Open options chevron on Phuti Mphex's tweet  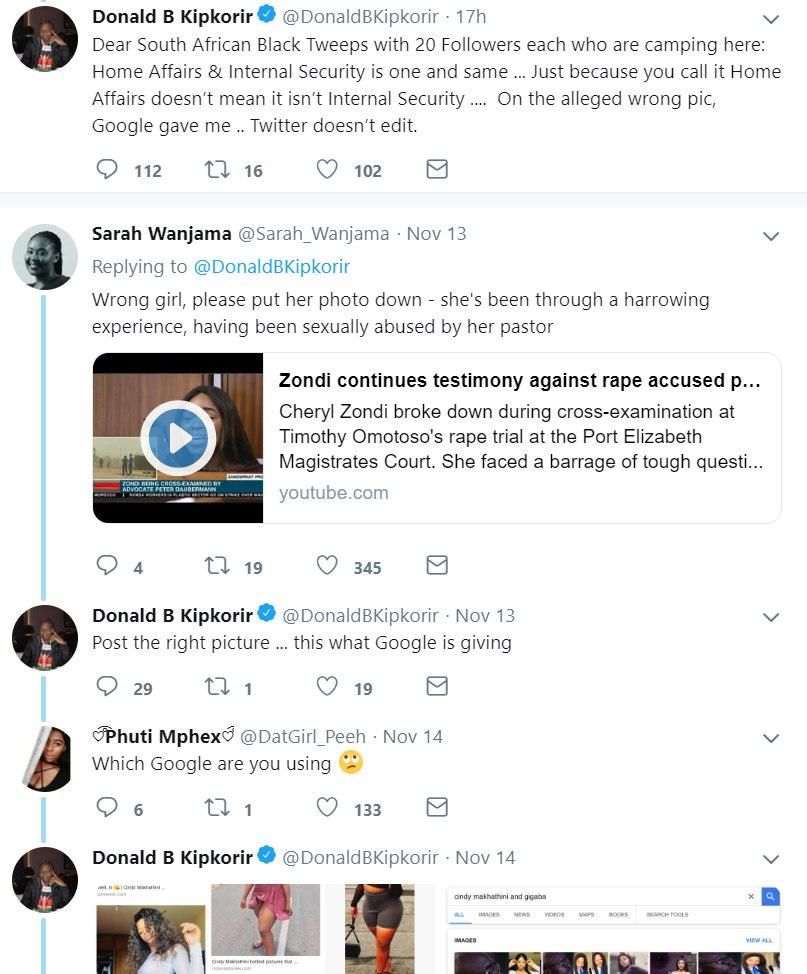771,738
